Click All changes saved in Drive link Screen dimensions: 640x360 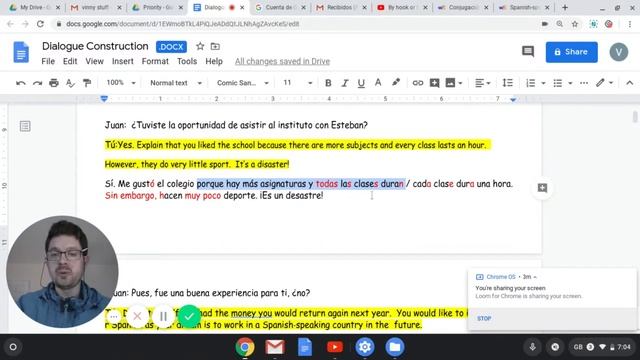coord(282,61)
